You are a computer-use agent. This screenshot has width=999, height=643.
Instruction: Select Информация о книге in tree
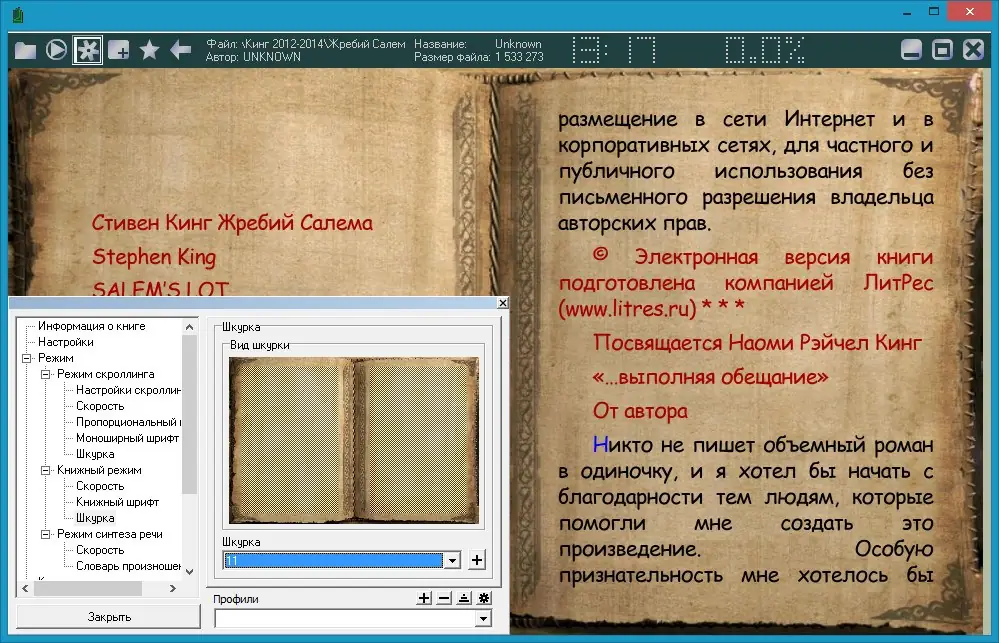[x=92, y=326]
